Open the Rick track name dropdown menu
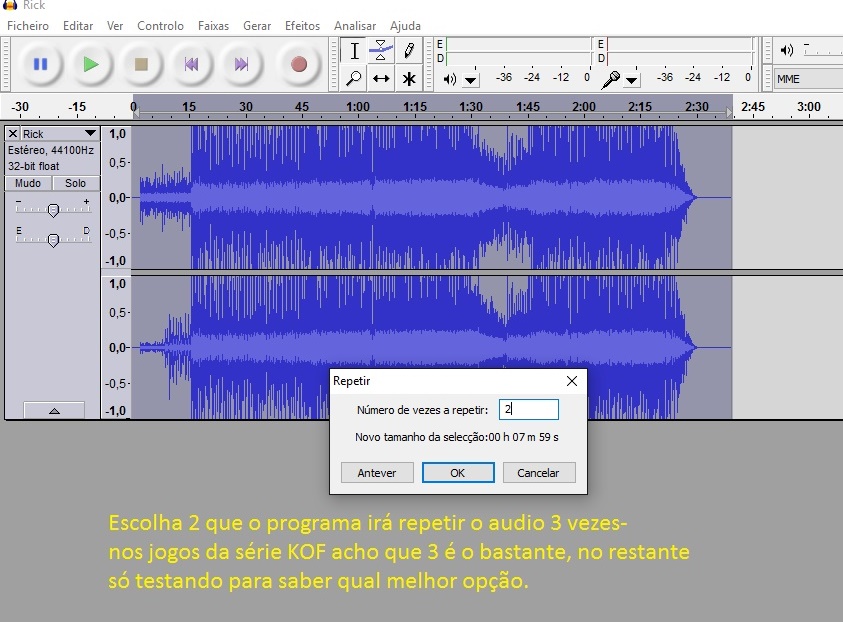 click(90, 134)
